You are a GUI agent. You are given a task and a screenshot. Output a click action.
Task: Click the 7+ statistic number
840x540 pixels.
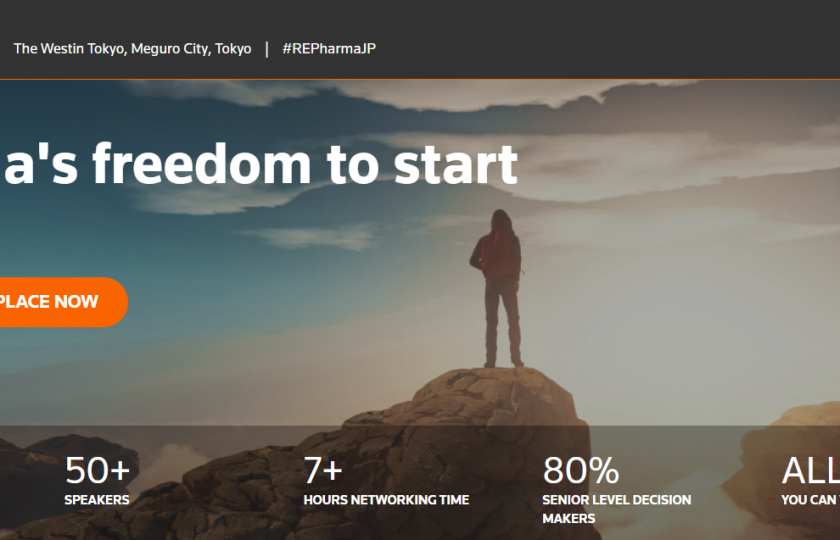323,470
